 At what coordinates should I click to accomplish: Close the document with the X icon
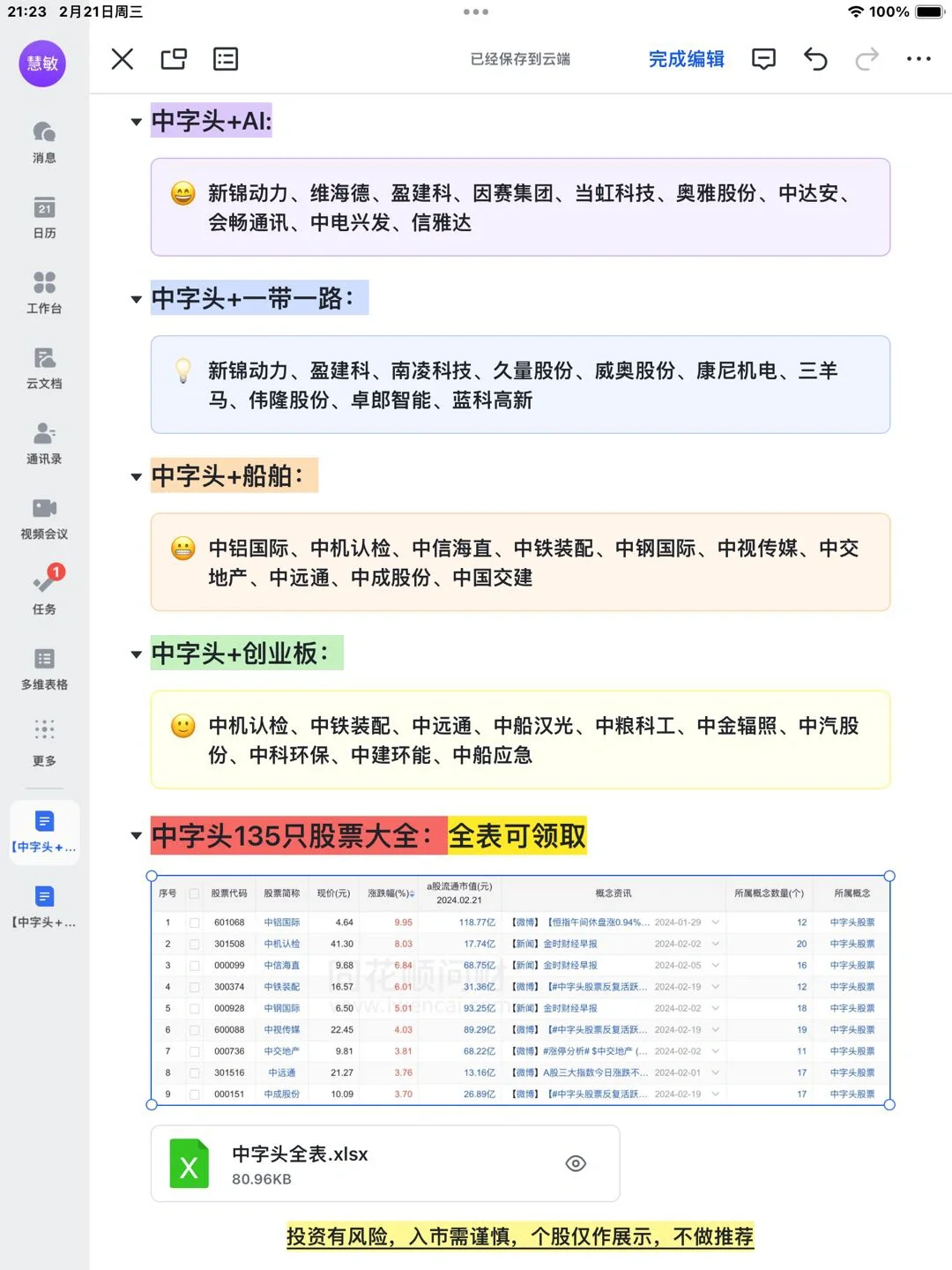[123, 59]
